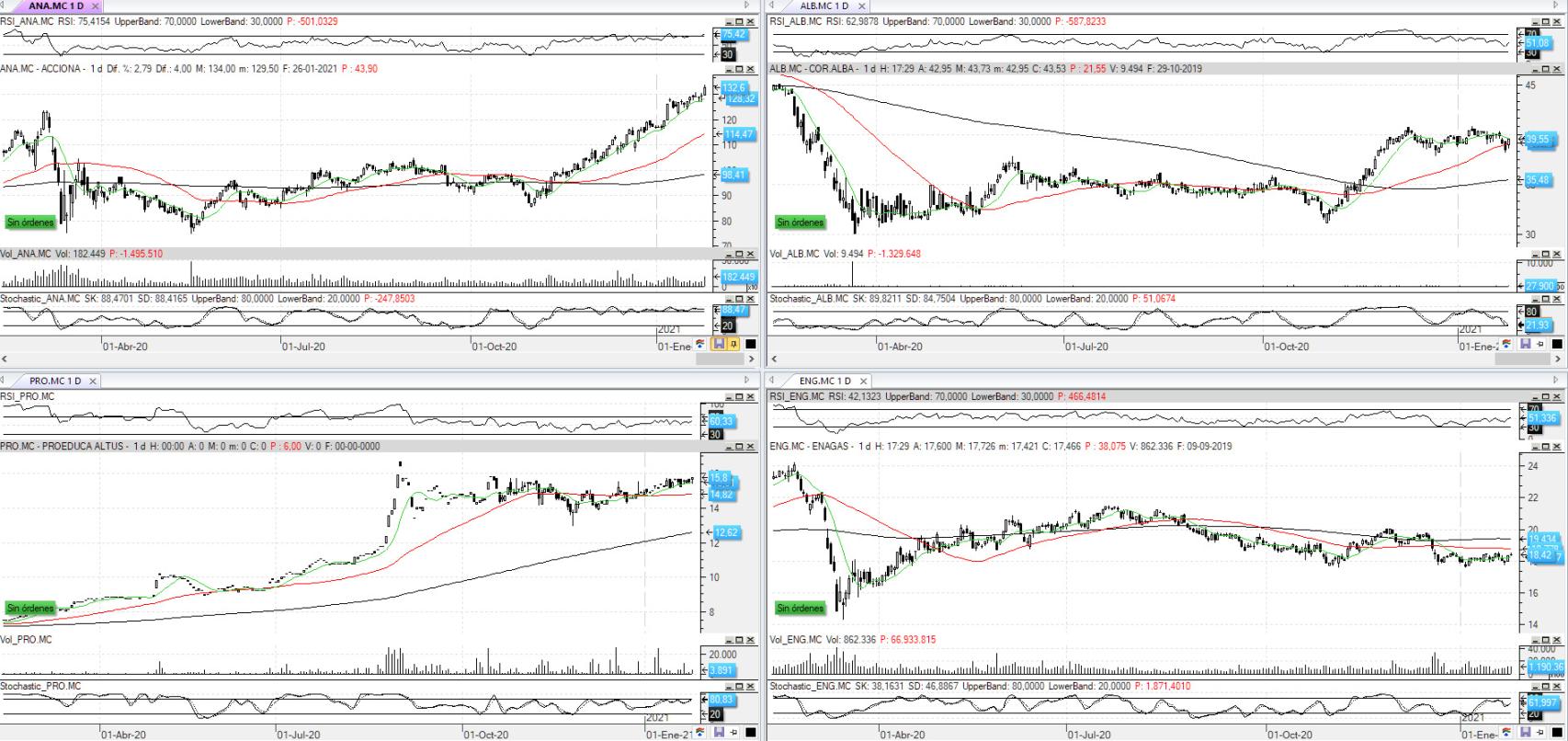Click the save icon in ANA.MC chart footer
The height and width of the screenshot is (741, 1568).
tap(720, 345)
